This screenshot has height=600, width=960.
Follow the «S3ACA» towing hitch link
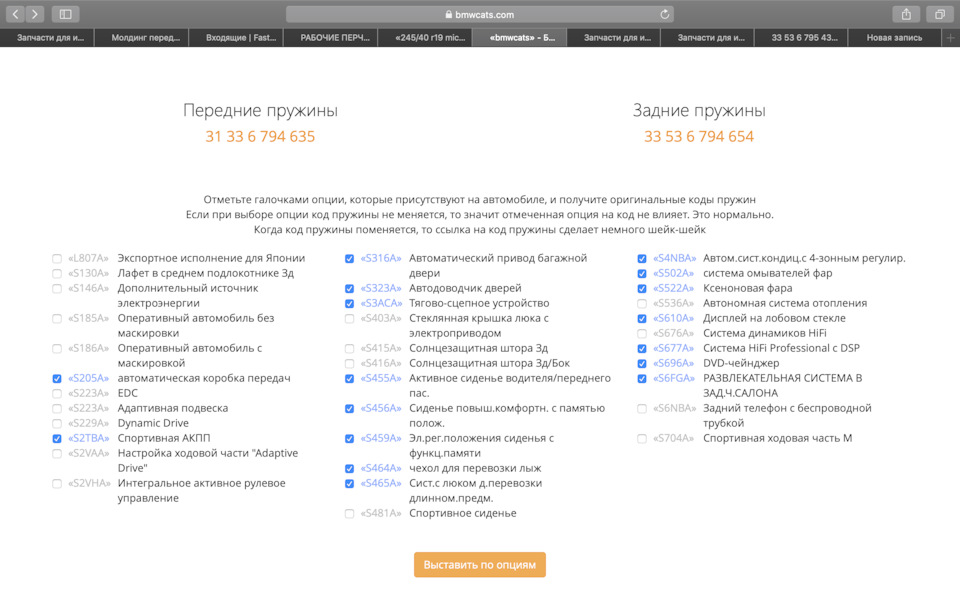[381, 303]
